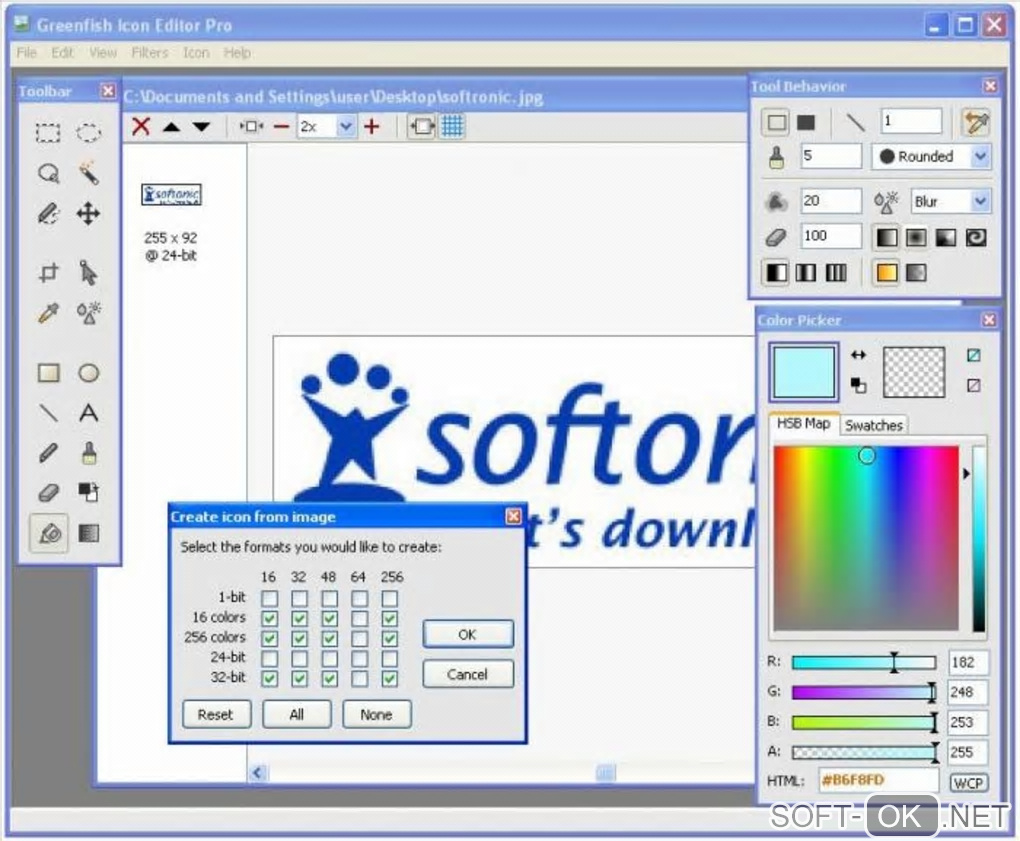Choose the ellipse shape tool
The width and height of the screenshot is (1020, 841).
pyautogui.click(x=88, y=373)
